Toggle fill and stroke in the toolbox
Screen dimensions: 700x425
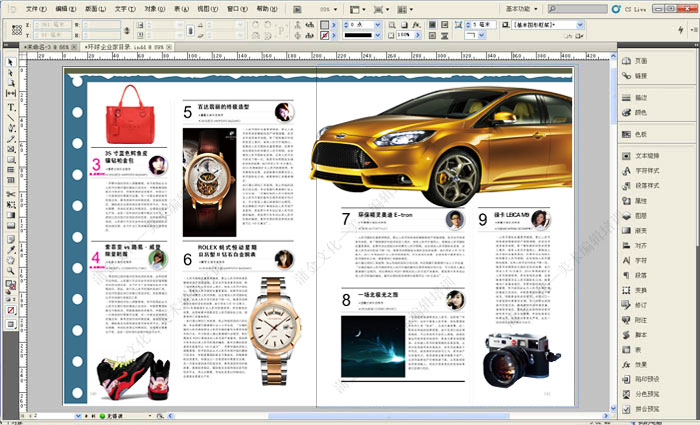[x=10, y=285]
